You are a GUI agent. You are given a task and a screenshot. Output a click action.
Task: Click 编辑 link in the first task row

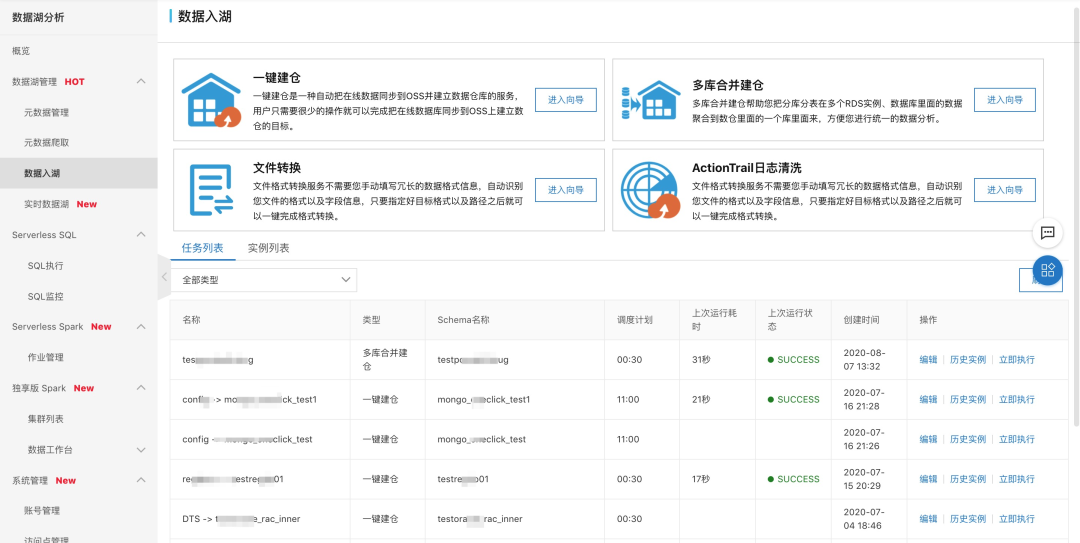[928, 360]
